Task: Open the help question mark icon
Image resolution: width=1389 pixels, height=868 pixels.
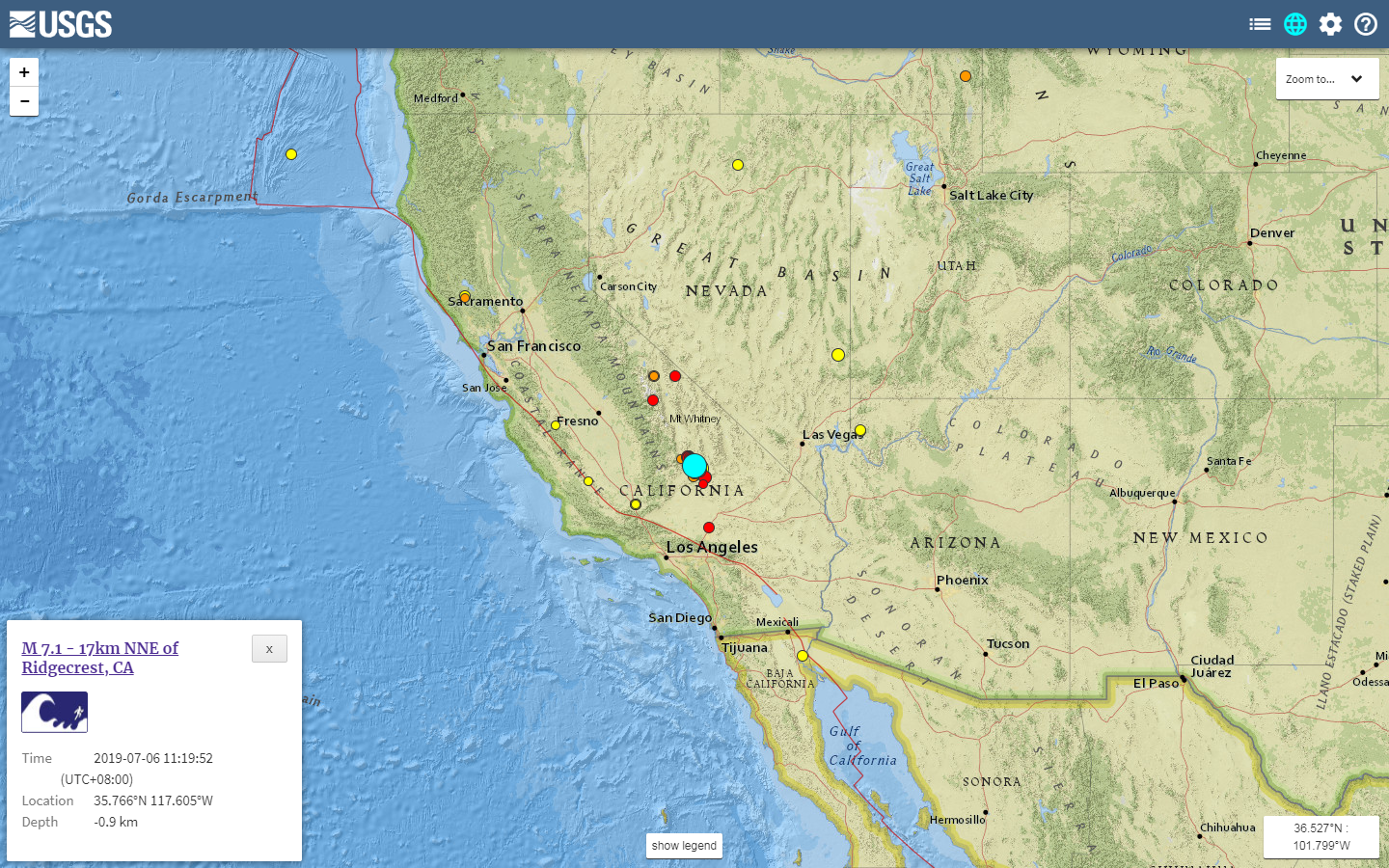Action: coord(1366,24)
